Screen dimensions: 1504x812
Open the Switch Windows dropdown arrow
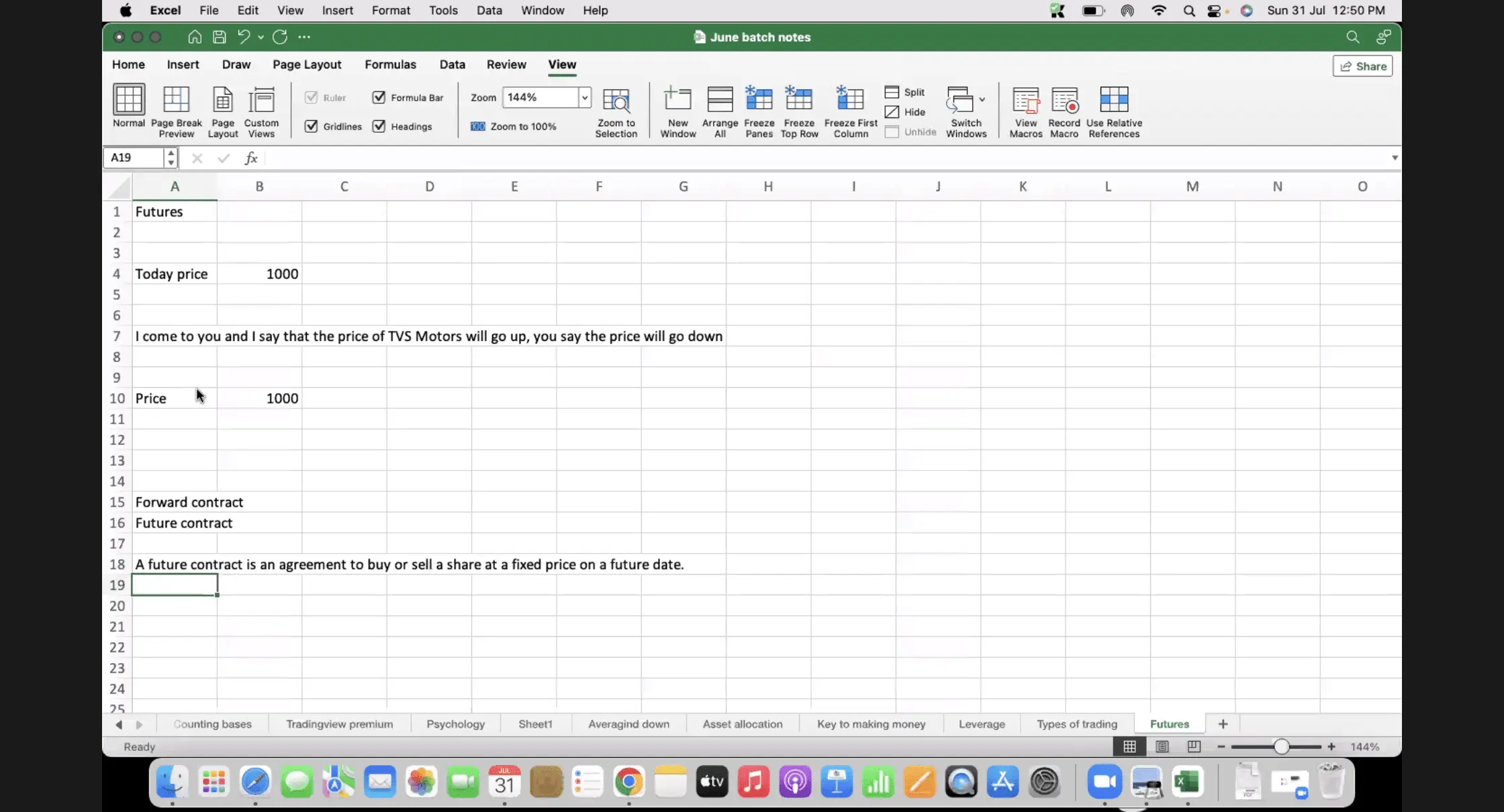[x=982, y=99]
